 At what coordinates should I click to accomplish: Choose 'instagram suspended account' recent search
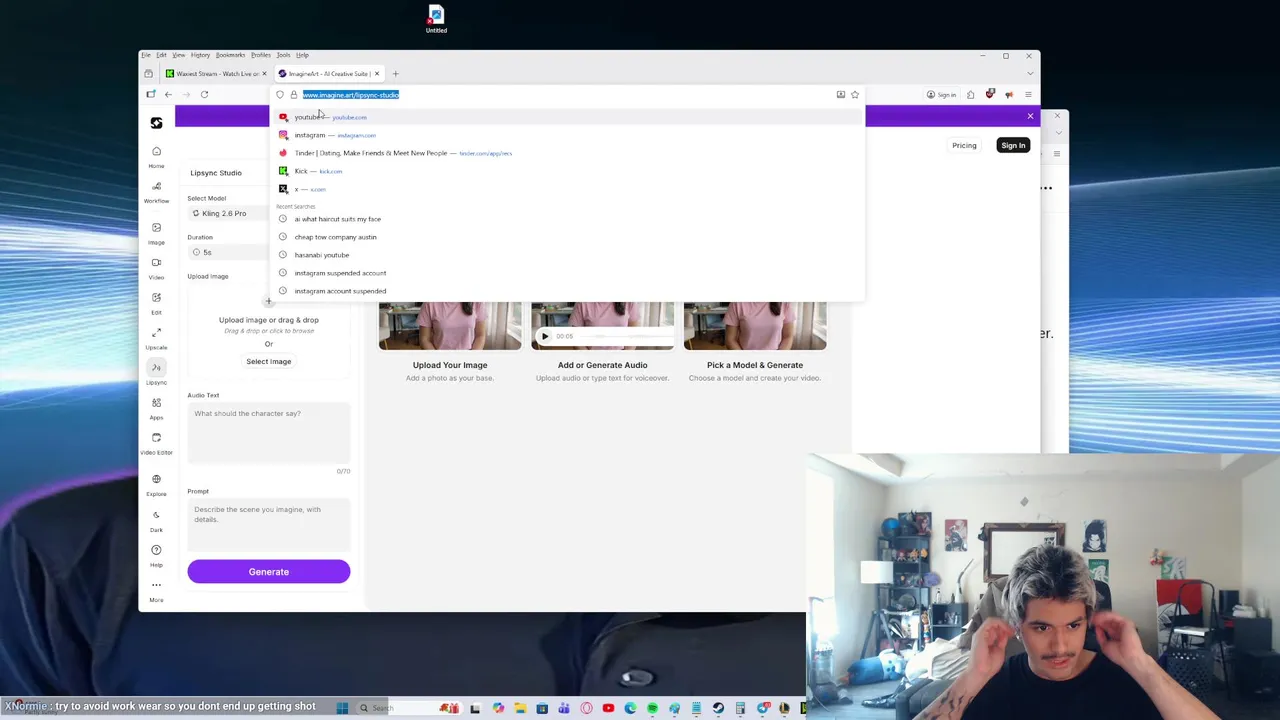click(568, 273)
